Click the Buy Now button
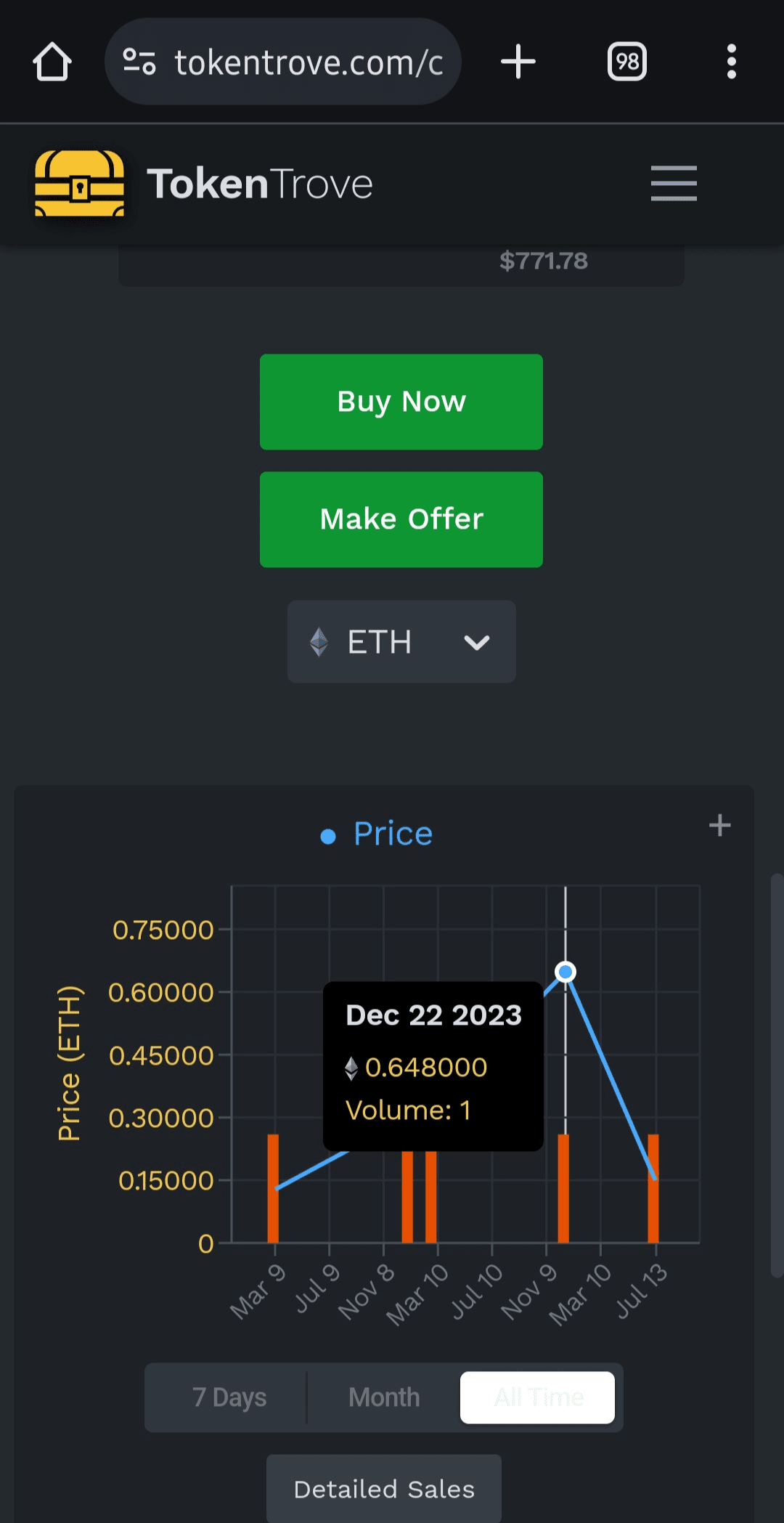The width and height of the screenshot is (784, 1523). tap(401, 402)
